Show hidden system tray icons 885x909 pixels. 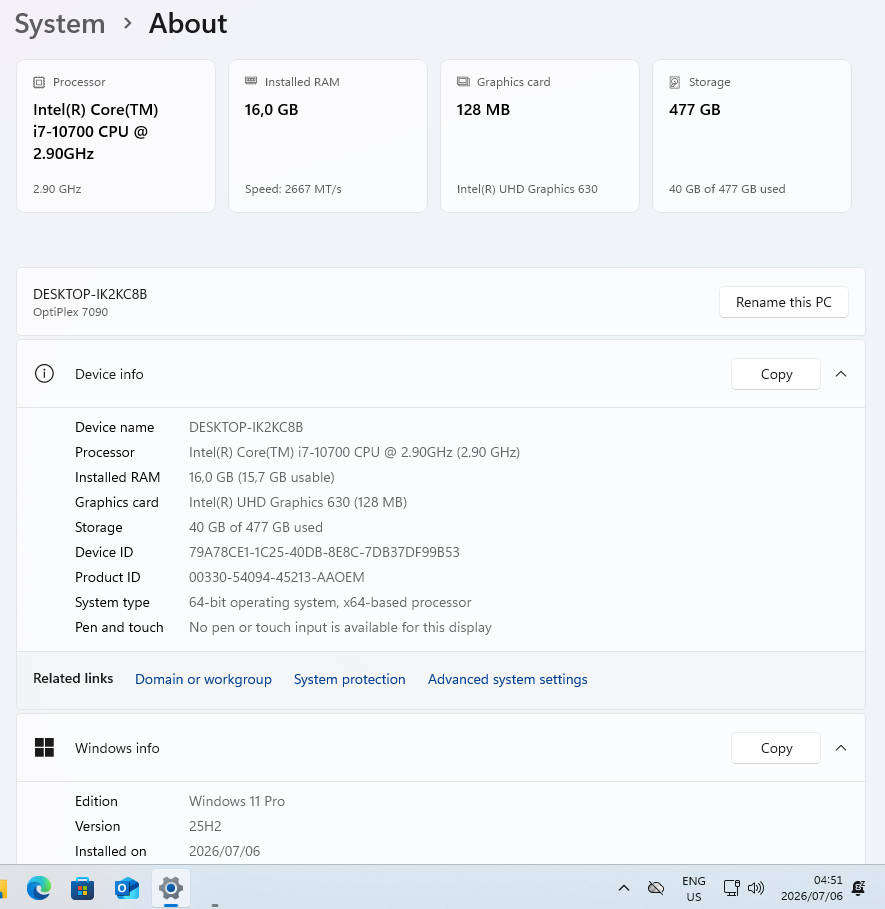(624, 888)
